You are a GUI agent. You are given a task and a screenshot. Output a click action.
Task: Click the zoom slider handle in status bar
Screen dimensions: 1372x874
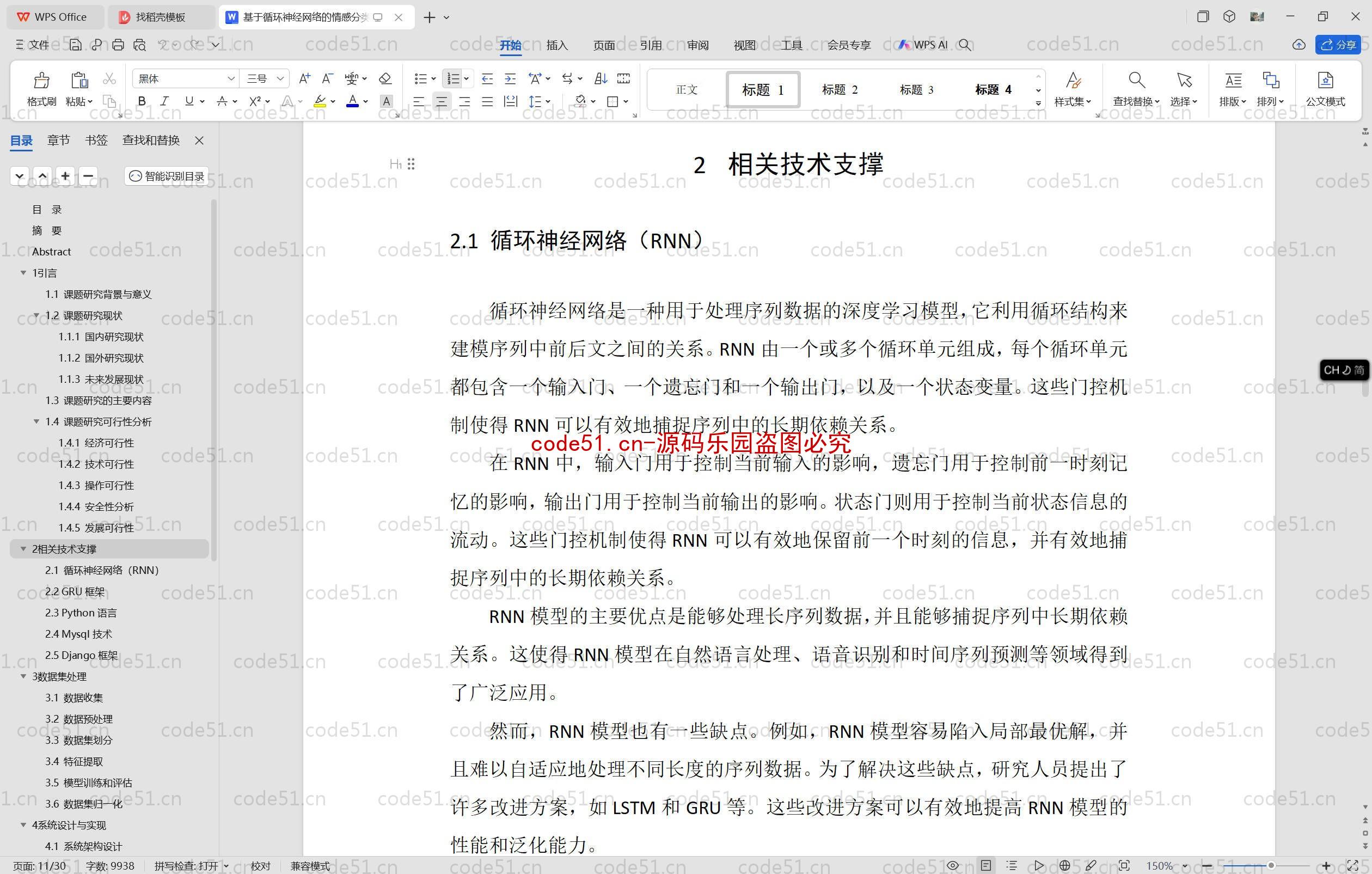pos(1271,865)
